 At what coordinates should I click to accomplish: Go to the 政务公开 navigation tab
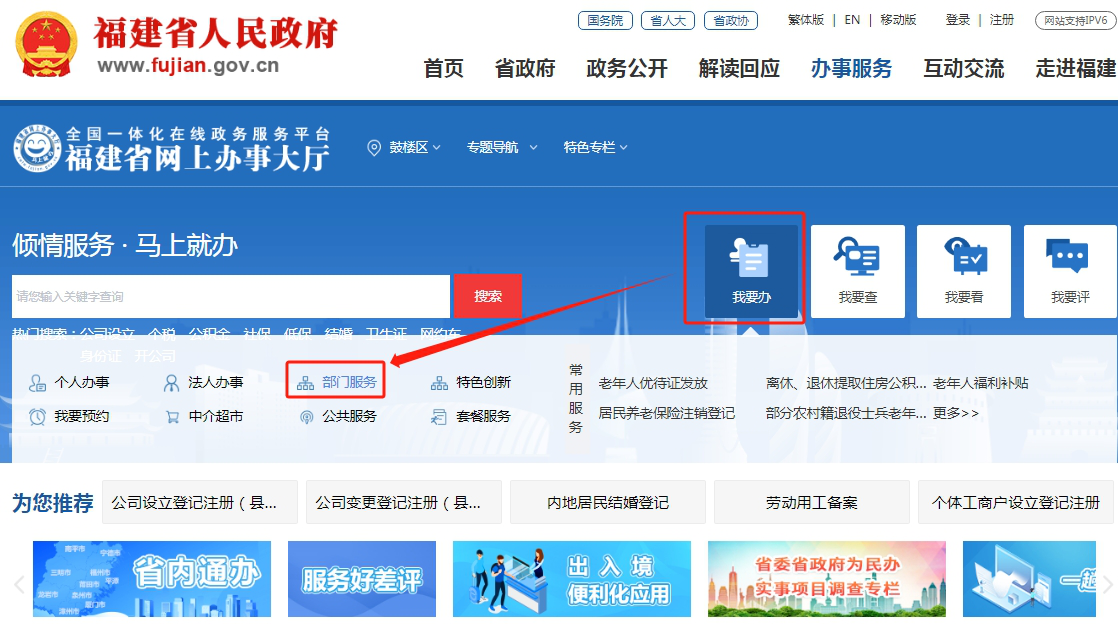[x=627, y=68]
